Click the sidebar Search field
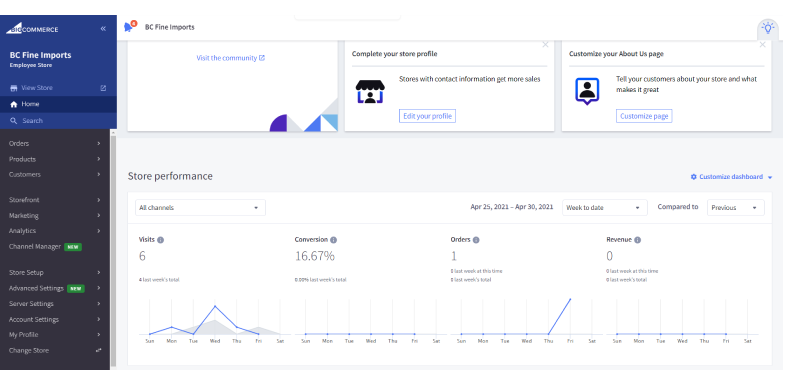The width and height of the screenshot is (794, 370). tap(58, 120)
